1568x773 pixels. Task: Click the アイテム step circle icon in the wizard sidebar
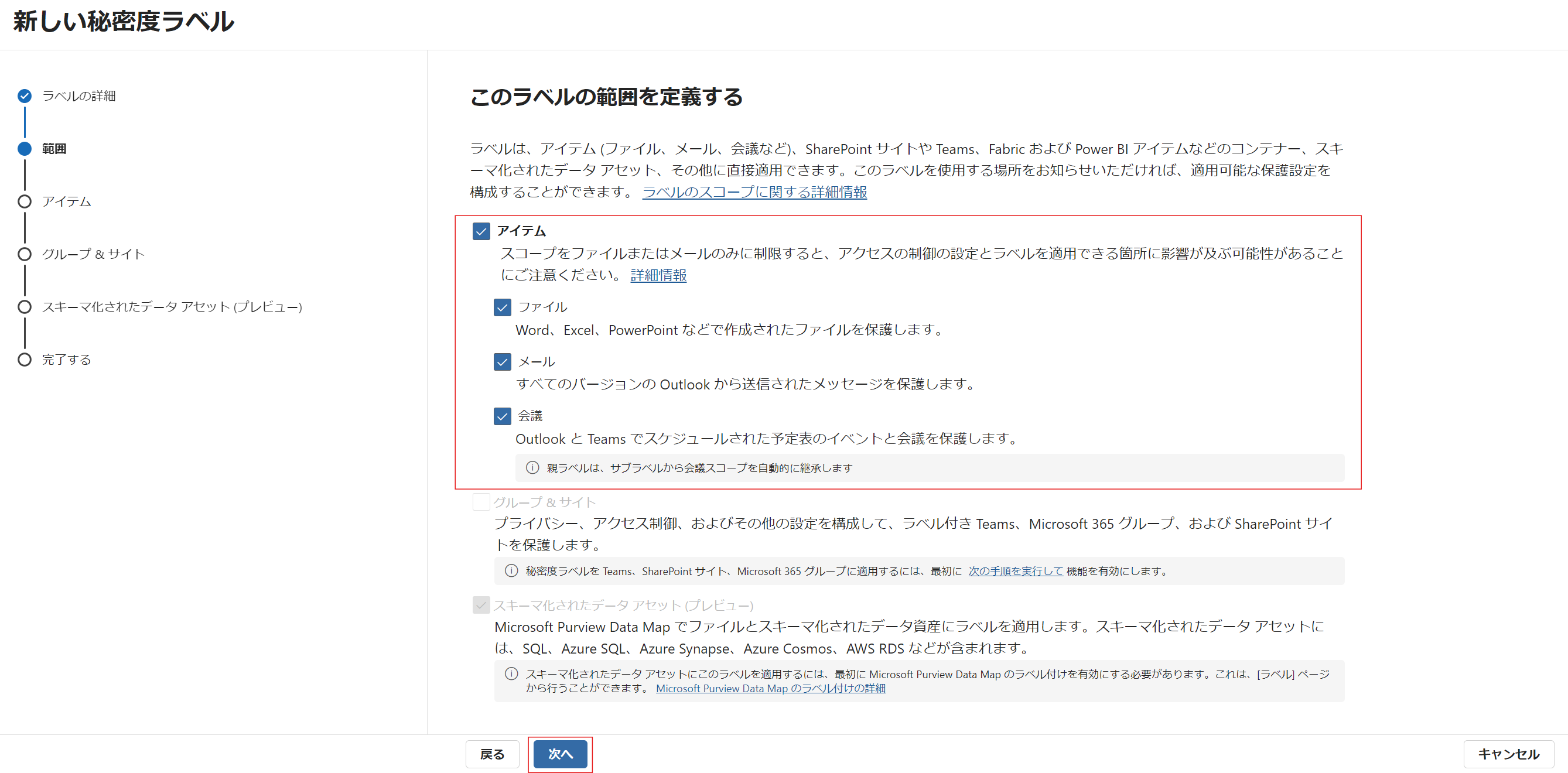(25, 201)
